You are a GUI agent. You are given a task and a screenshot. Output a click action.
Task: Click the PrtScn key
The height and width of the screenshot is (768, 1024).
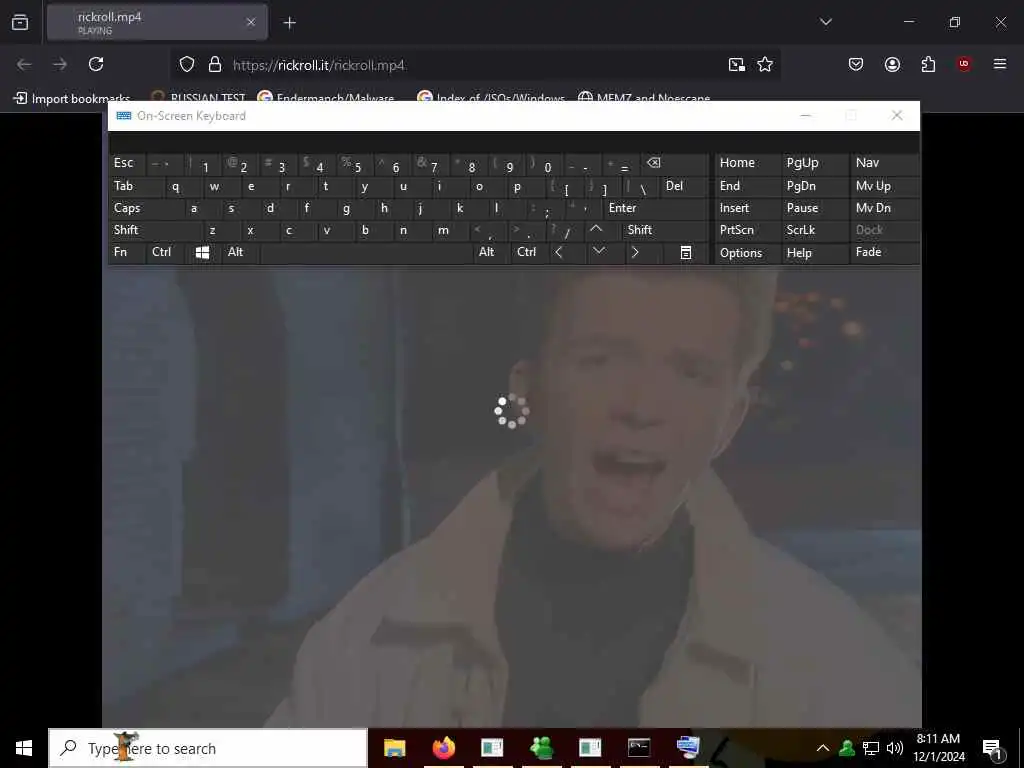click(x=746, y=230)
